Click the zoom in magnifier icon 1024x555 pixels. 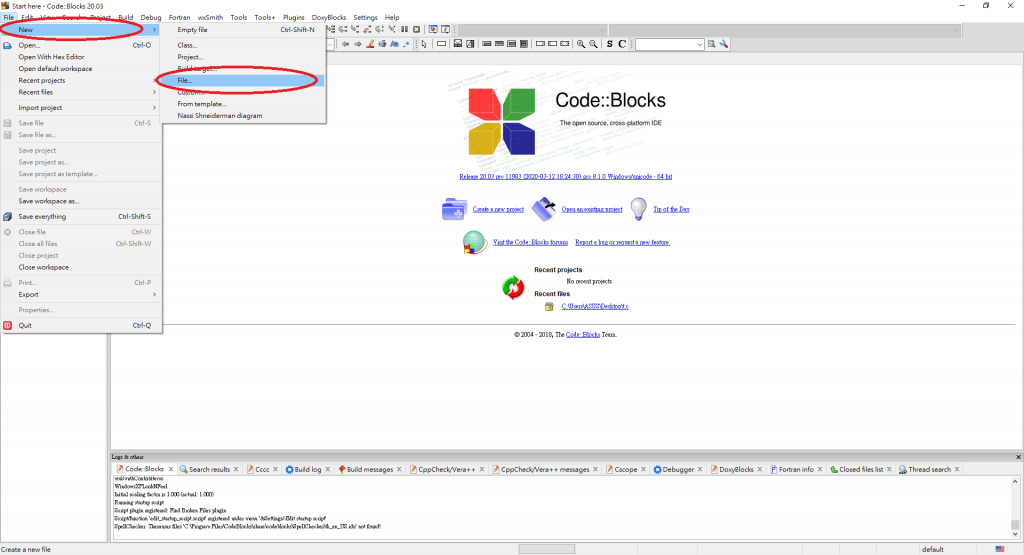(581, 44)
